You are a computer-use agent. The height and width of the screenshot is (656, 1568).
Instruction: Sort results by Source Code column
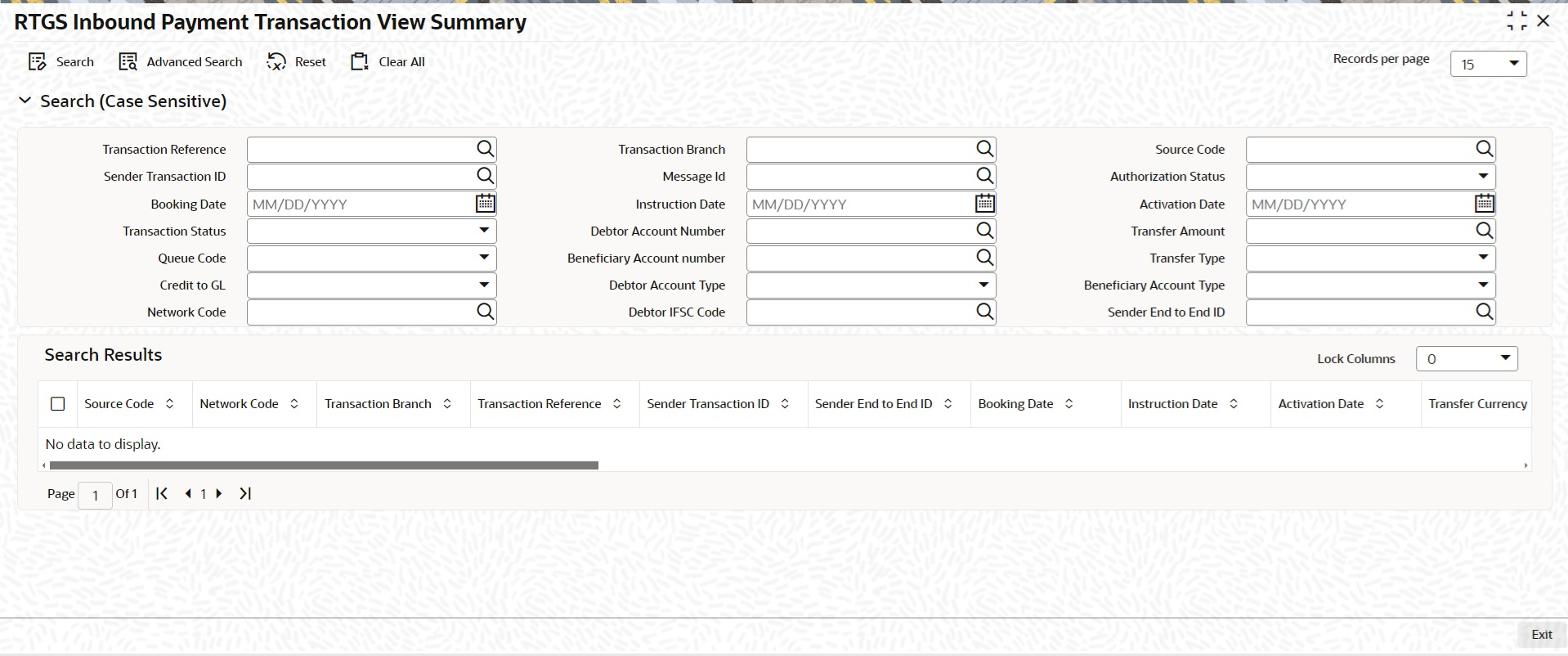pos(169,404)
